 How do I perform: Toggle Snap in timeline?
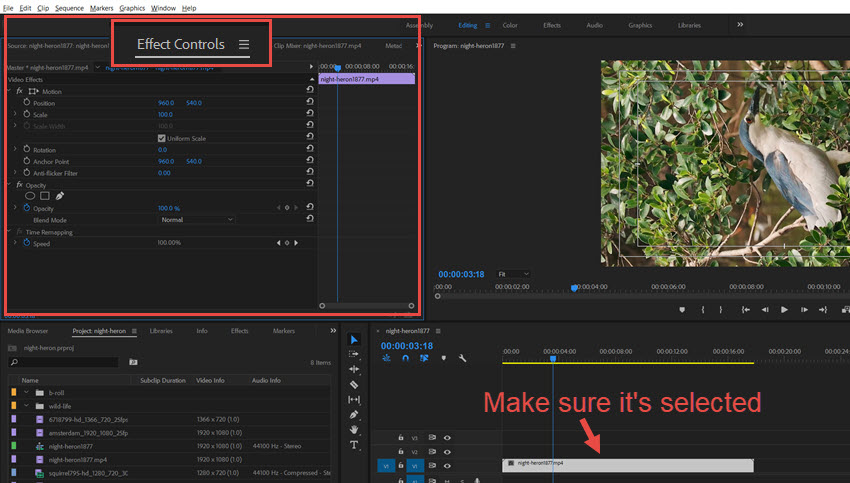coord(405,358)
